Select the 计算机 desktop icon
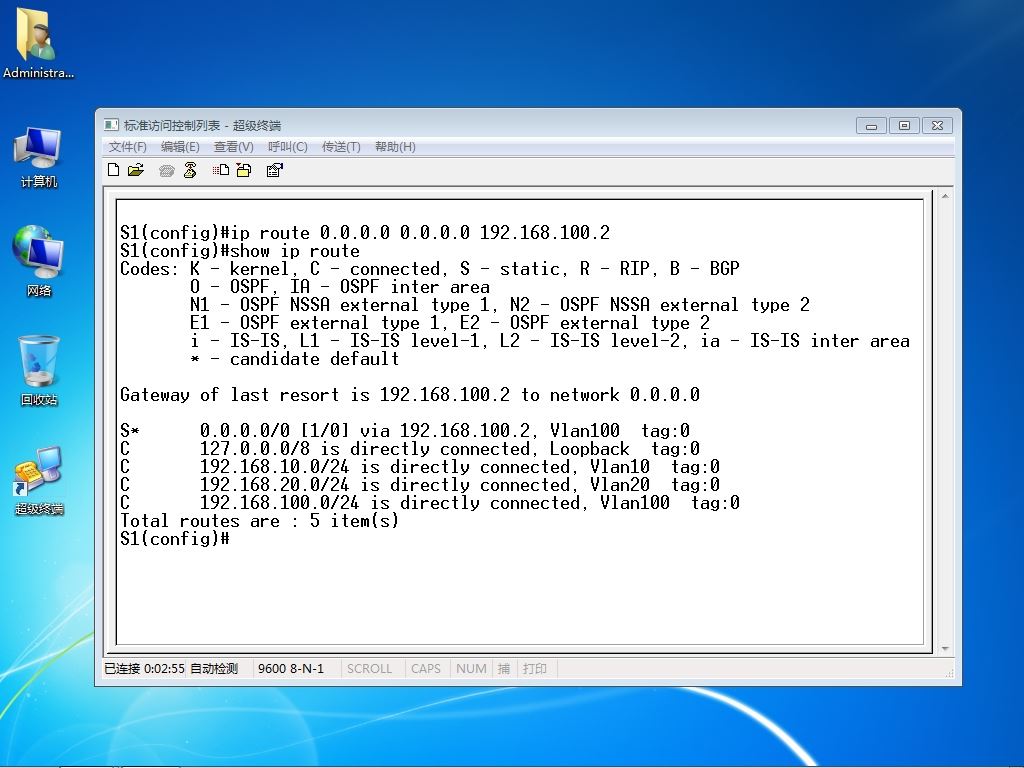1024x768 pixels. tap(38, 157)
